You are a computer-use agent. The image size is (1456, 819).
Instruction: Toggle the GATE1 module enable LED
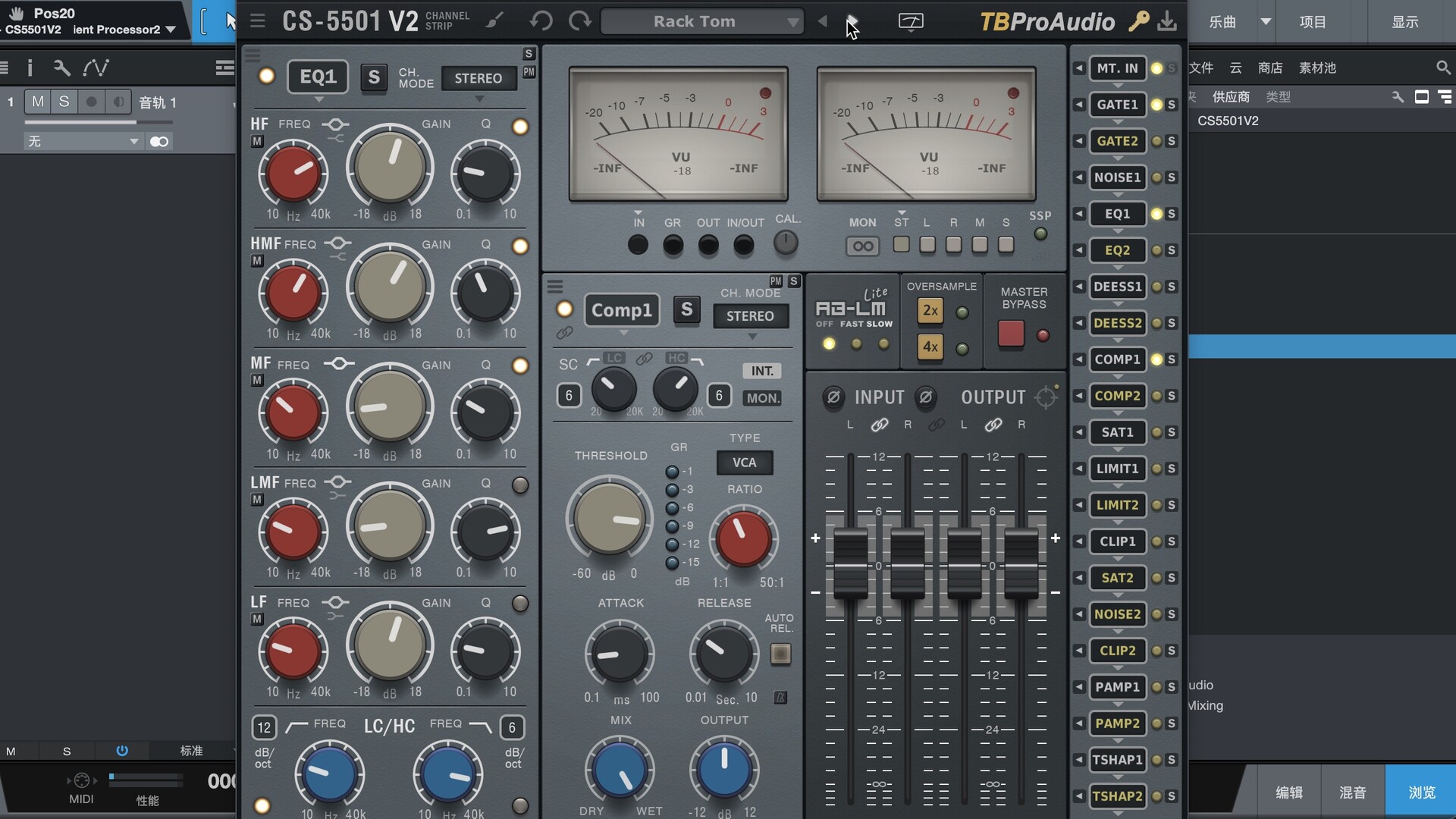pyautogui.click(x=1156, y=105)
